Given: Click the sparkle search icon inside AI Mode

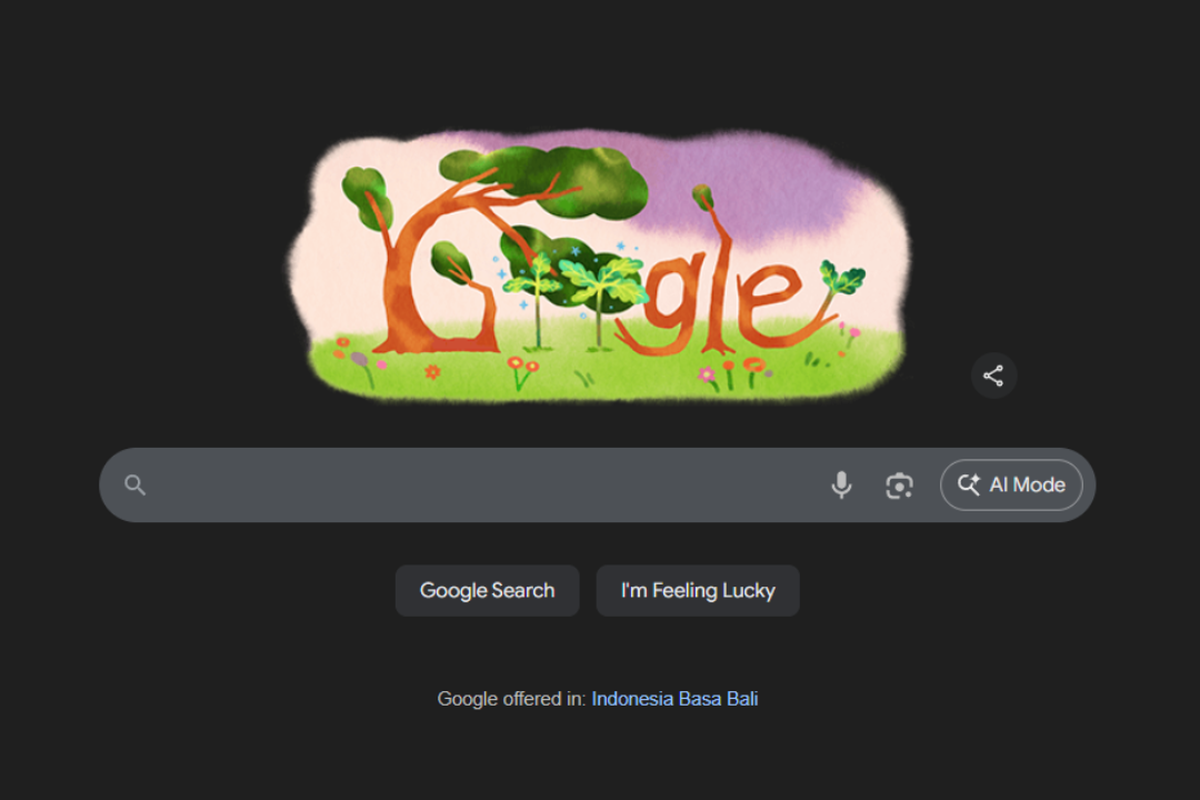Looking at the screenshot, I should (968, 485).
